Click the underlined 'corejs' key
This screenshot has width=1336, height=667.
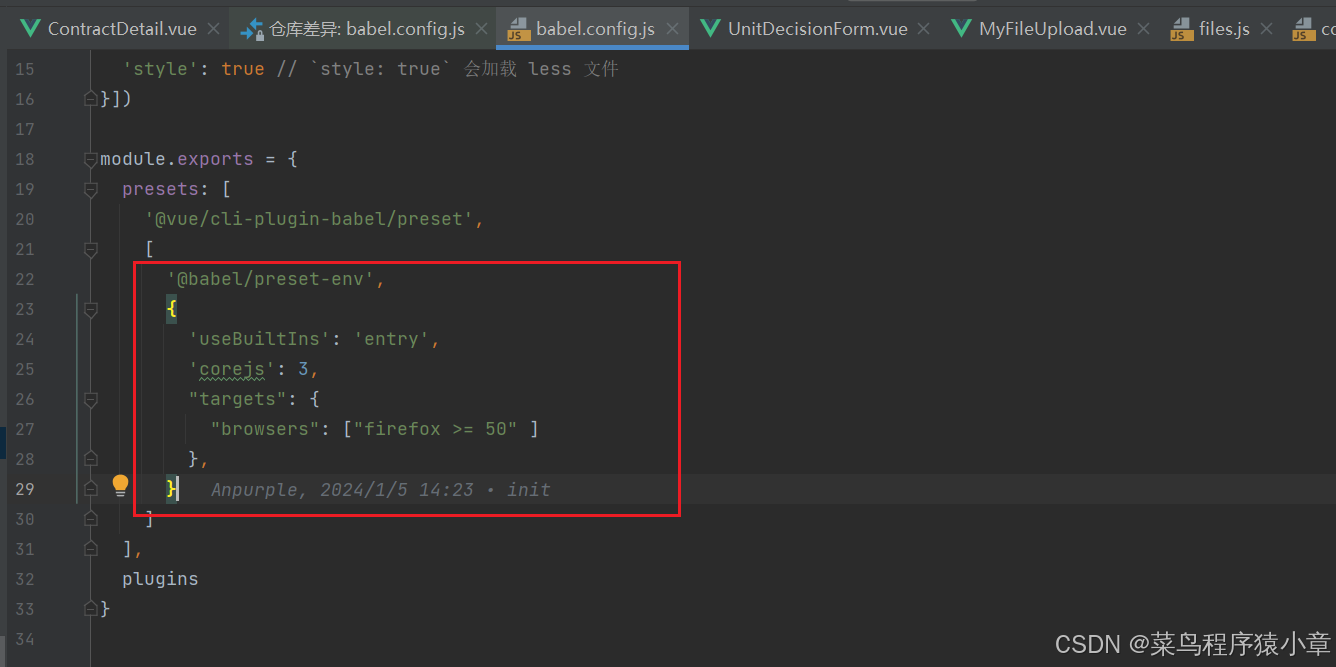pos(232,369)
